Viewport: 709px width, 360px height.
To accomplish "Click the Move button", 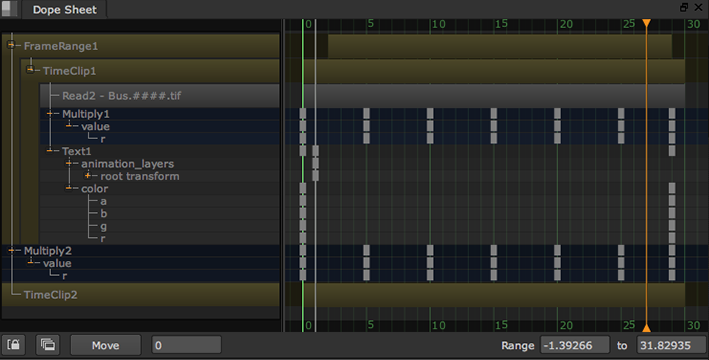I will pyautogui.click(x=105, y=345).
